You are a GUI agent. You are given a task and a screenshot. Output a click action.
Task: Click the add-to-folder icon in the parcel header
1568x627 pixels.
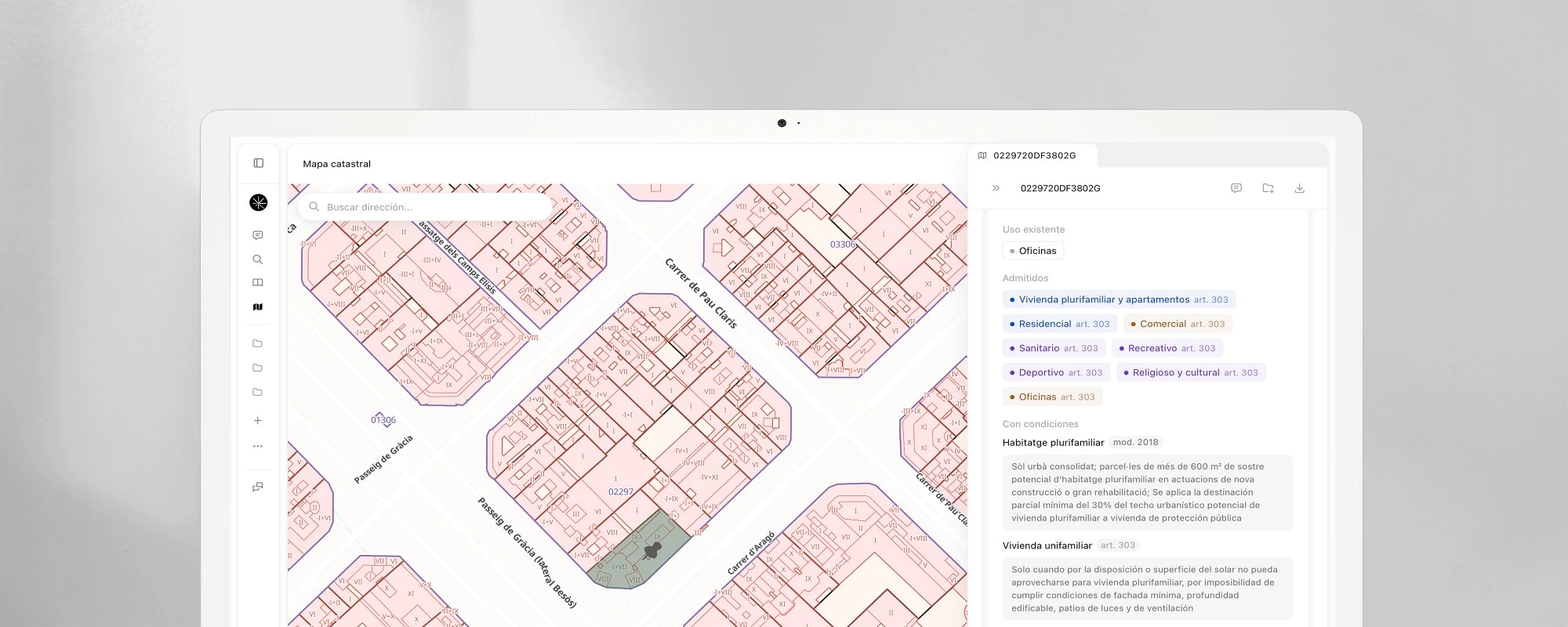[1268, 188]
